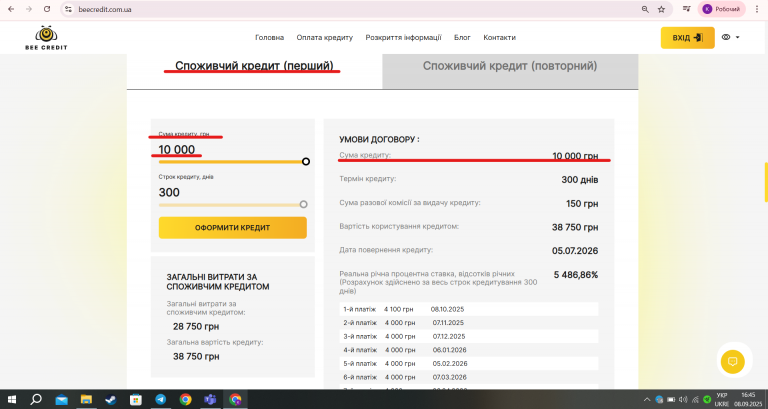The image size is (768, 409).
Task: Click the 5-й платіж row dated 05.02.2026
Action: point(469,363)
